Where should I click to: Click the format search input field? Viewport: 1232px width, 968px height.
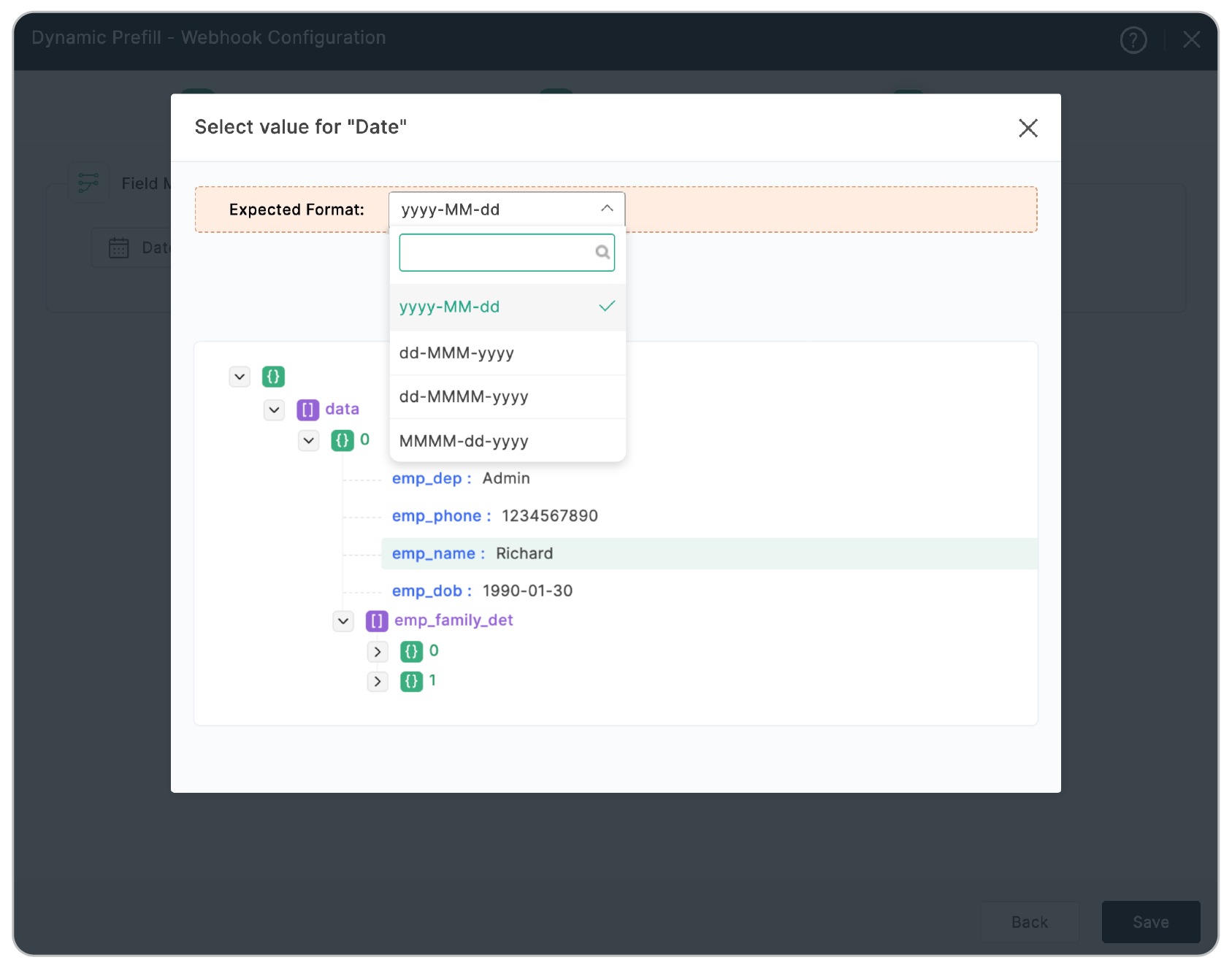point(507,253)
